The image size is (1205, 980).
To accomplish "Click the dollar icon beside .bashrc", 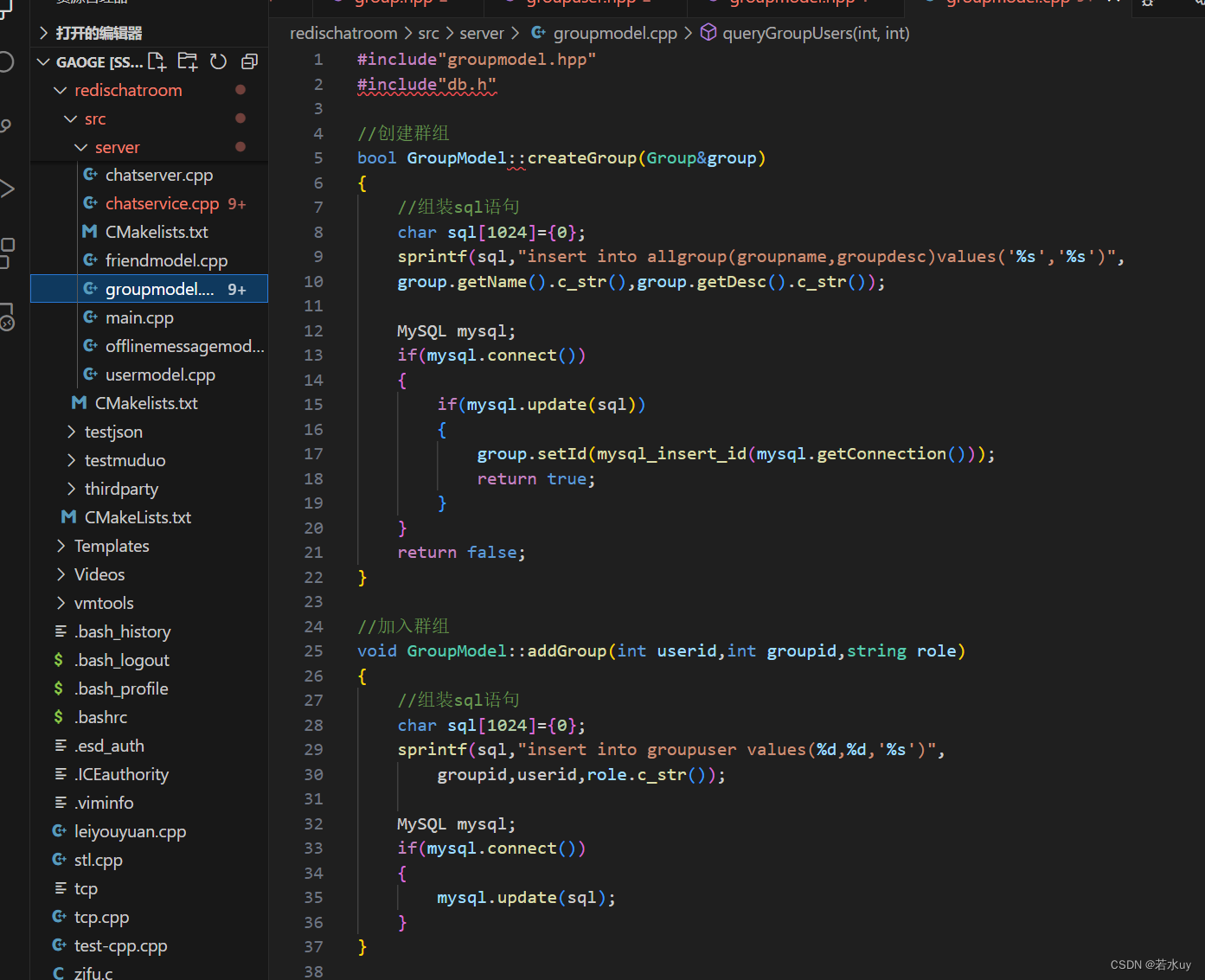I will [x=58, y=717].
